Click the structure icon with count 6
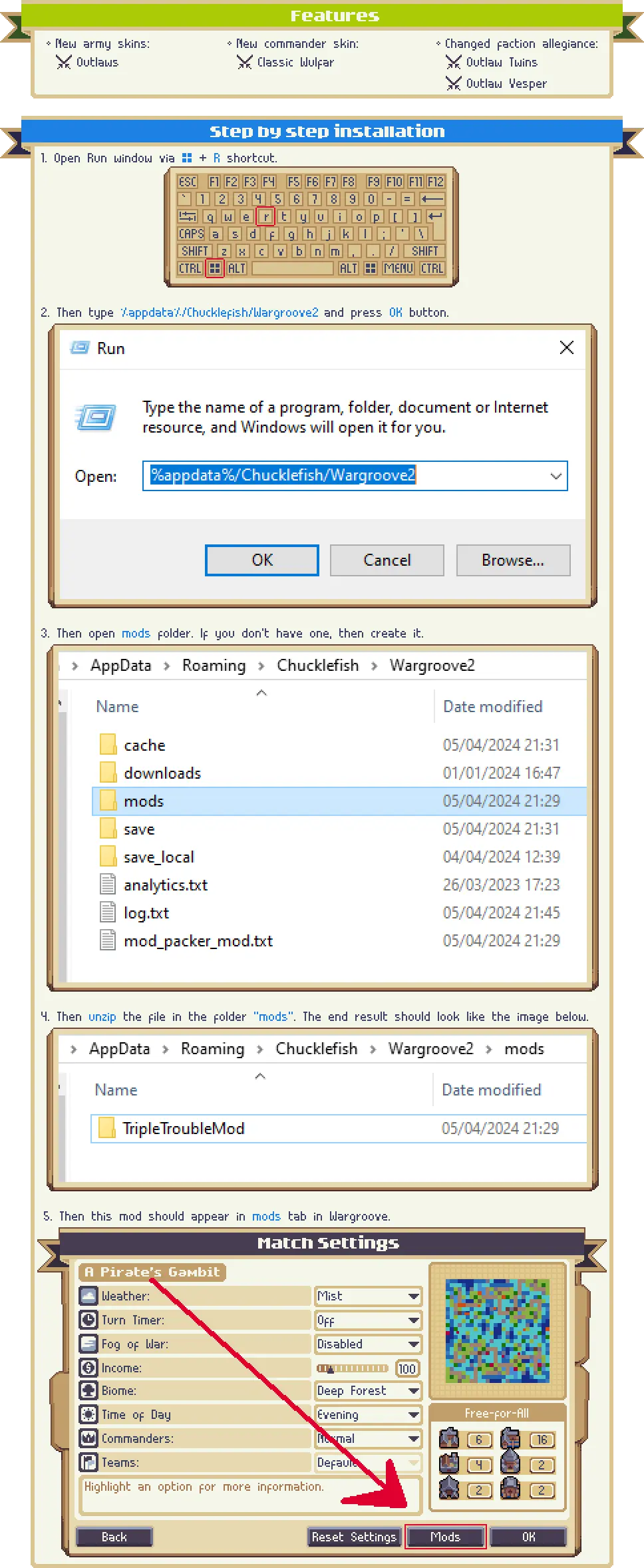Image resolution: width=644 pixels, height=1568 pixels. click(x=449, y=1438)
